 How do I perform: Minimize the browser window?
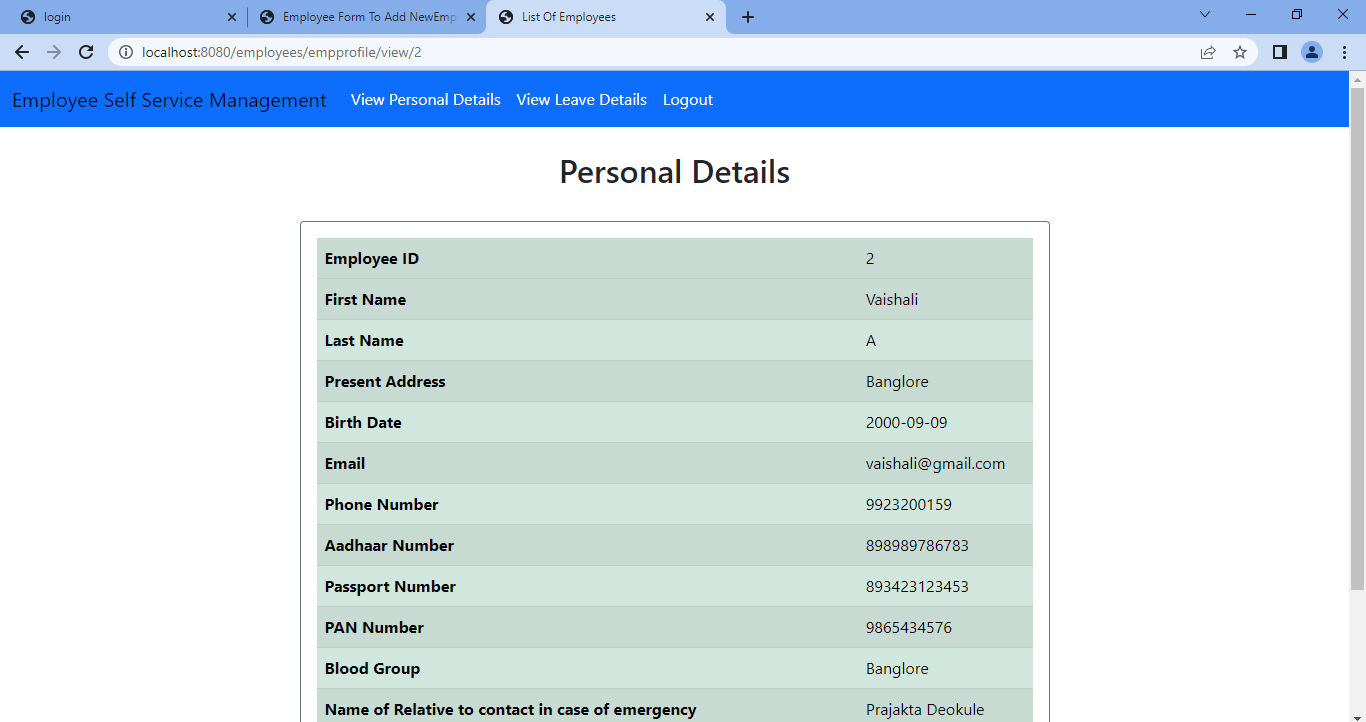tap(1251, 14)
